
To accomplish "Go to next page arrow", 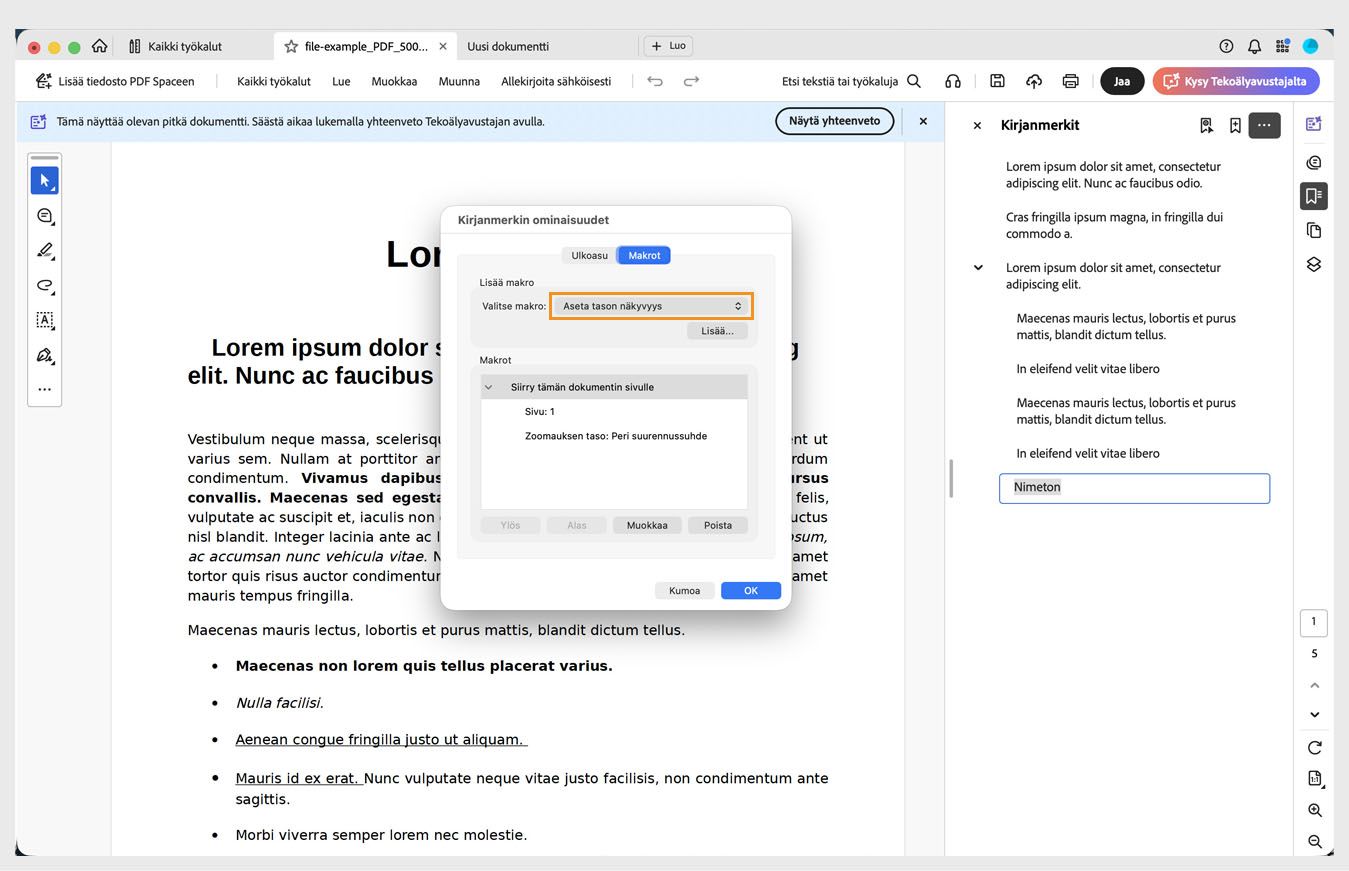I will click(x=1315, y=715).
